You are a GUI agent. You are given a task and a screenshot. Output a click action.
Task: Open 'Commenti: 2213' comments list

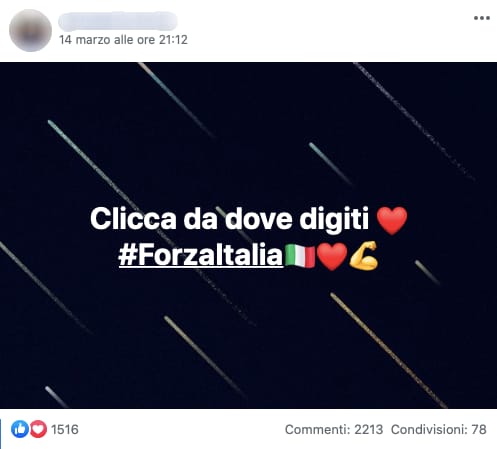(x=334, y=429)
